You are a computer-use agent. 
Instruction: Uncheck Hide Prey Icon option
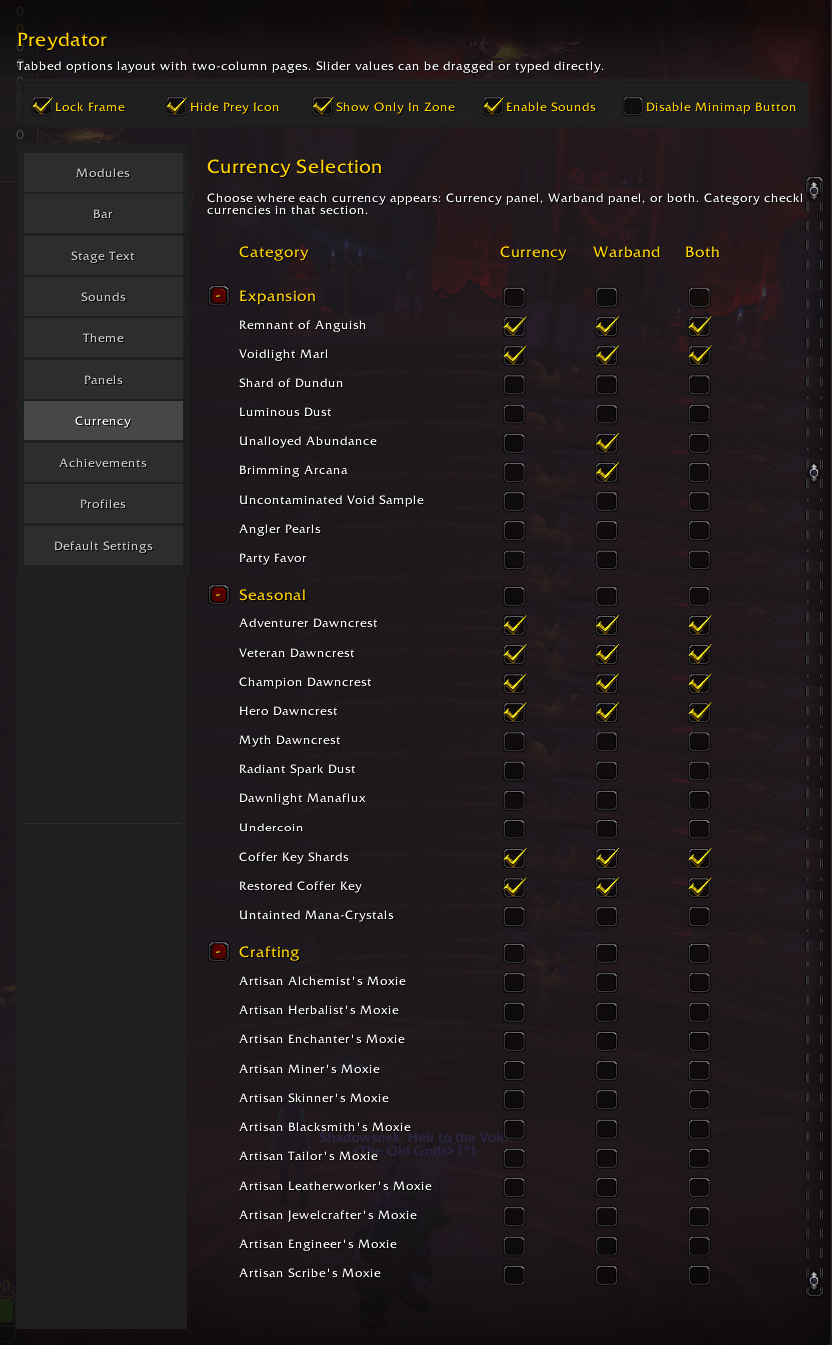pos(177,106)
